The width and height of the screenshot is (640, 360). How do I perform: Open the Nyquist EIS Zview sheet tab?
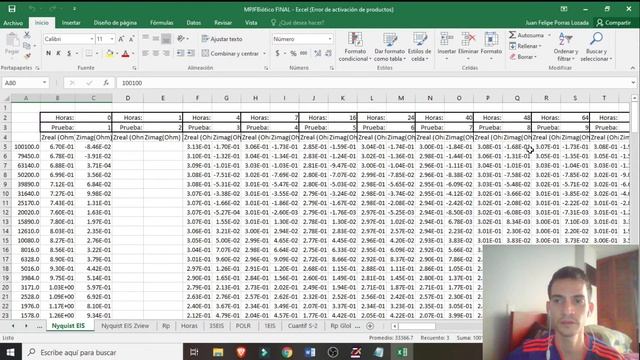(x=125, y=326)
